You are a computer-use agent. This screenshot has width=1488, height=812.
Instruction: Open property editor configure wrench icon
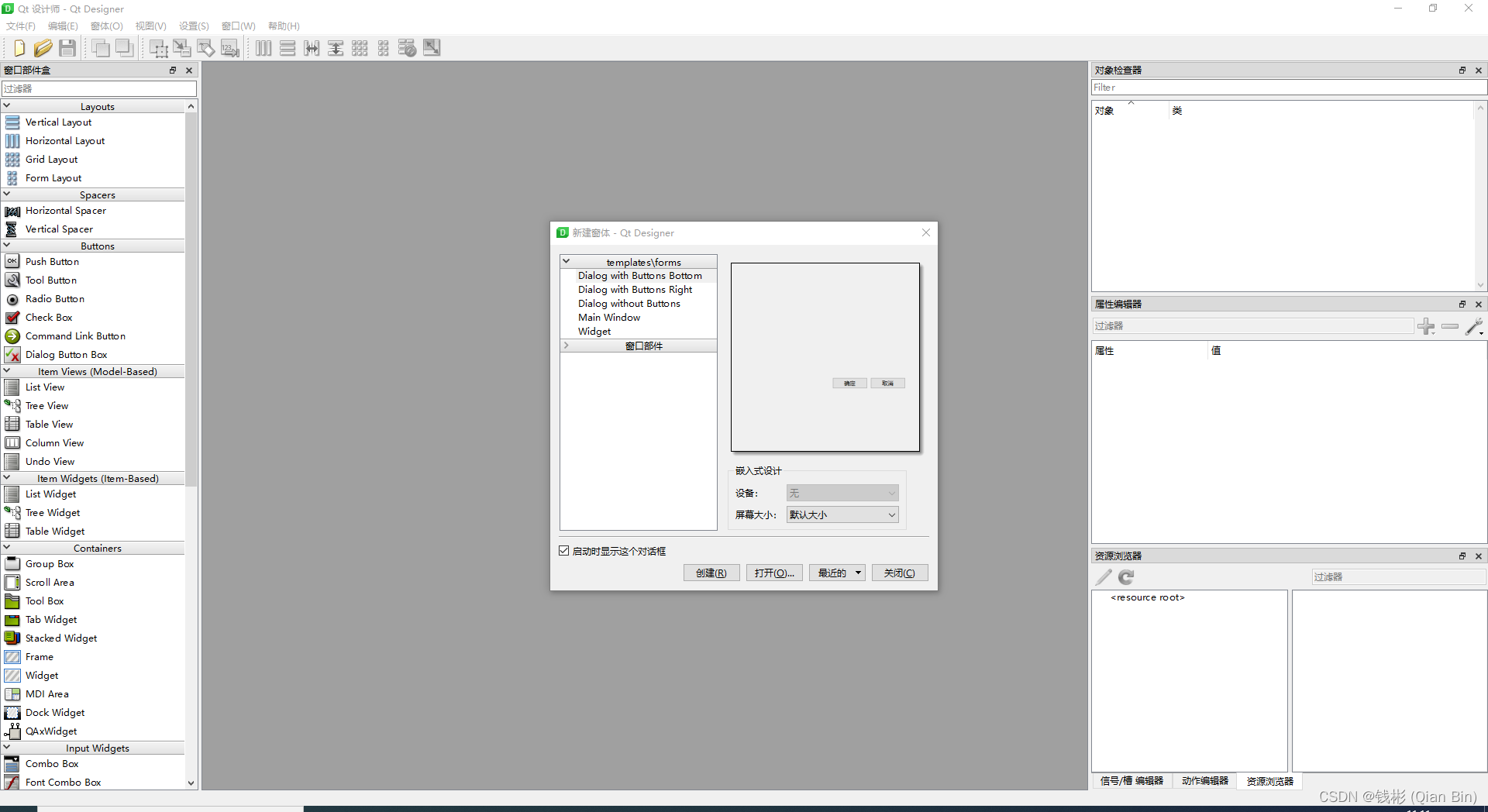coord(1475,326)
